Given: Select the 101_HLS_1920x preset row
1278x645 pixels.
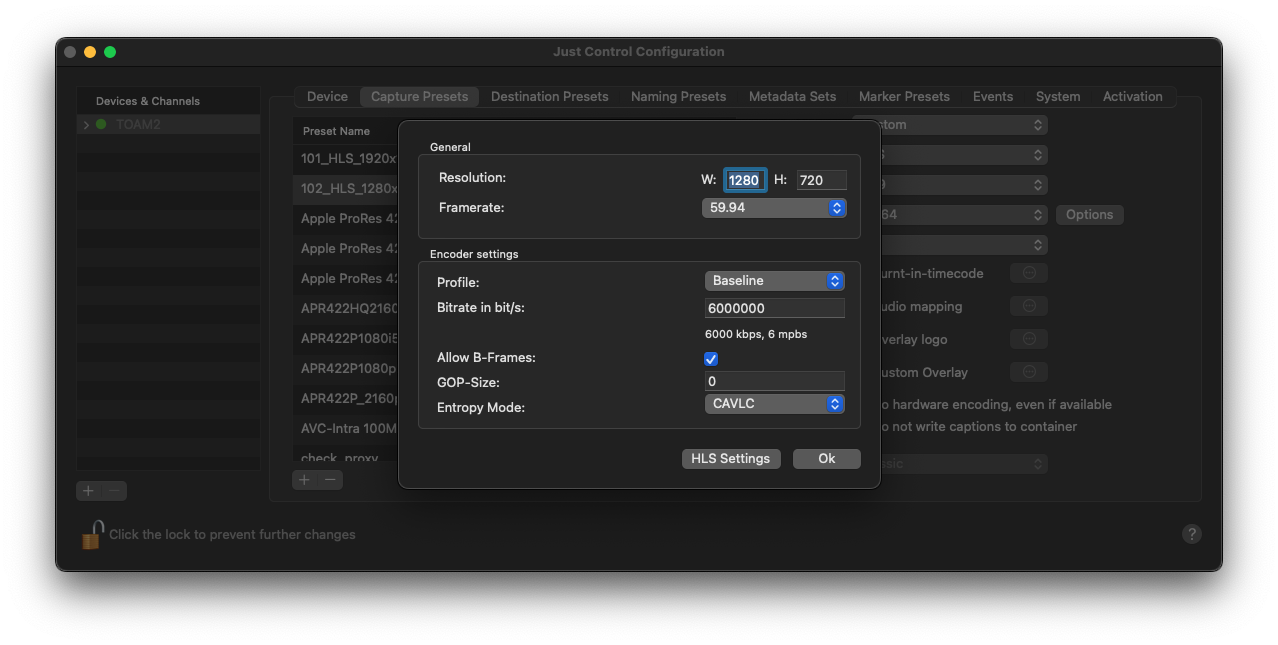Looking at the screenshot, I should (x=347, y=158).
